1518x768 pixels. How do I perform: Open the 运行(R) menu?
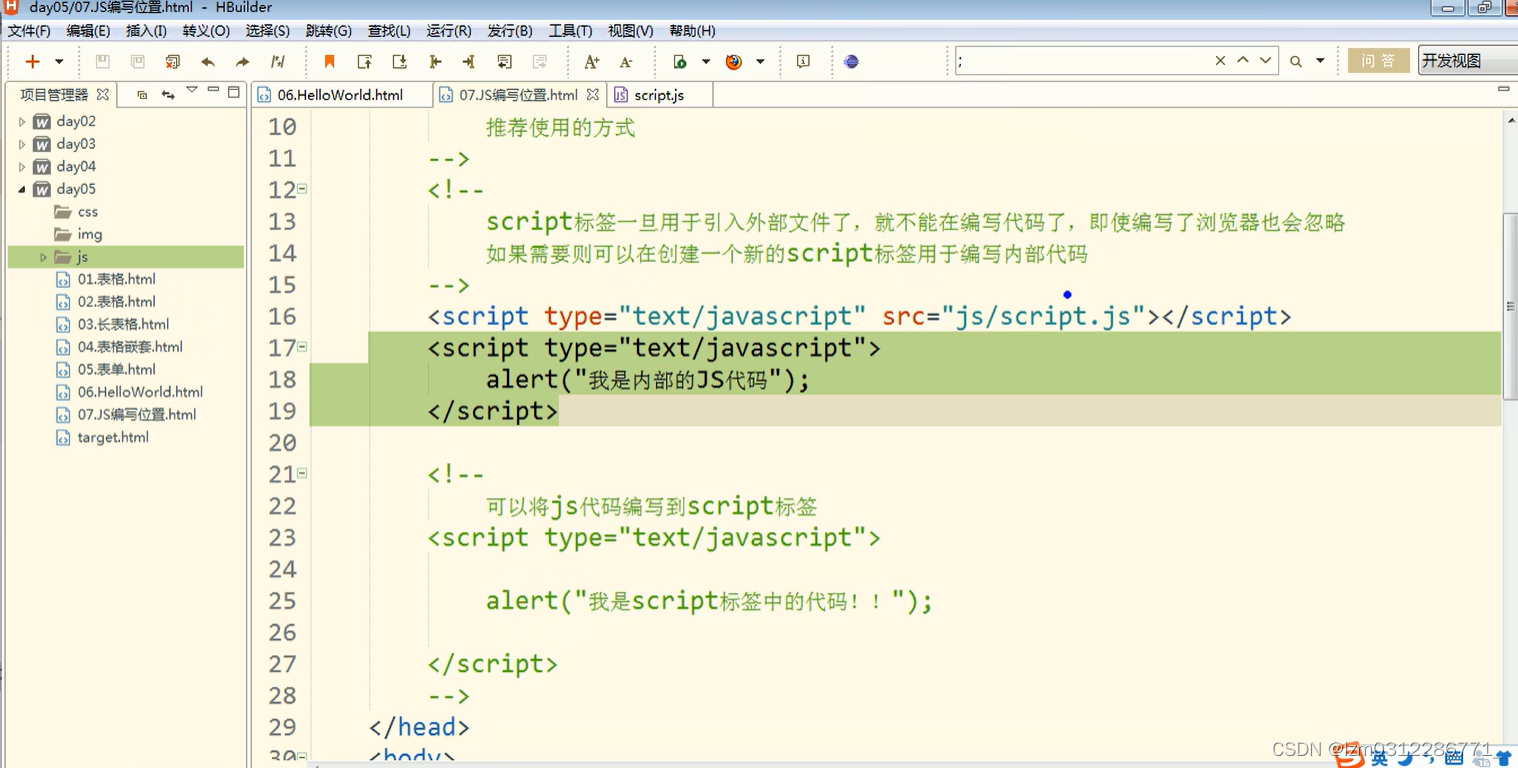click(448, 31)
